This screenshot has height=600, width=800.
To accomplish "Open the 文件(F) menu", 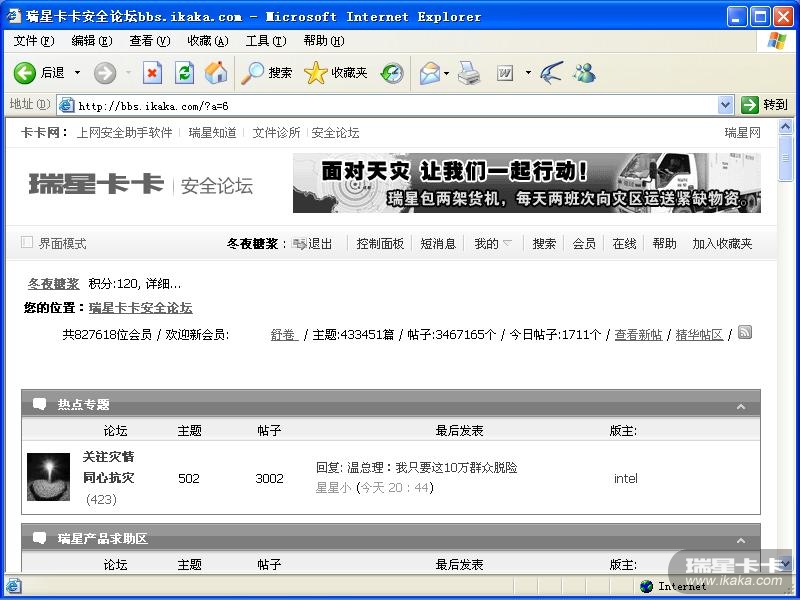I will point(34,41).
